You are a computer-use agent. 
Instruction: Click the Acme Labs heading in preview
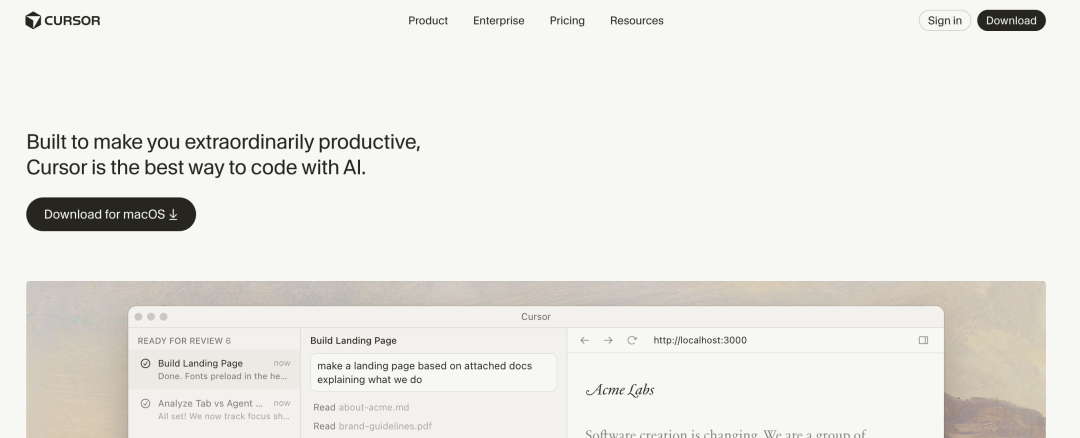(620, 390)
